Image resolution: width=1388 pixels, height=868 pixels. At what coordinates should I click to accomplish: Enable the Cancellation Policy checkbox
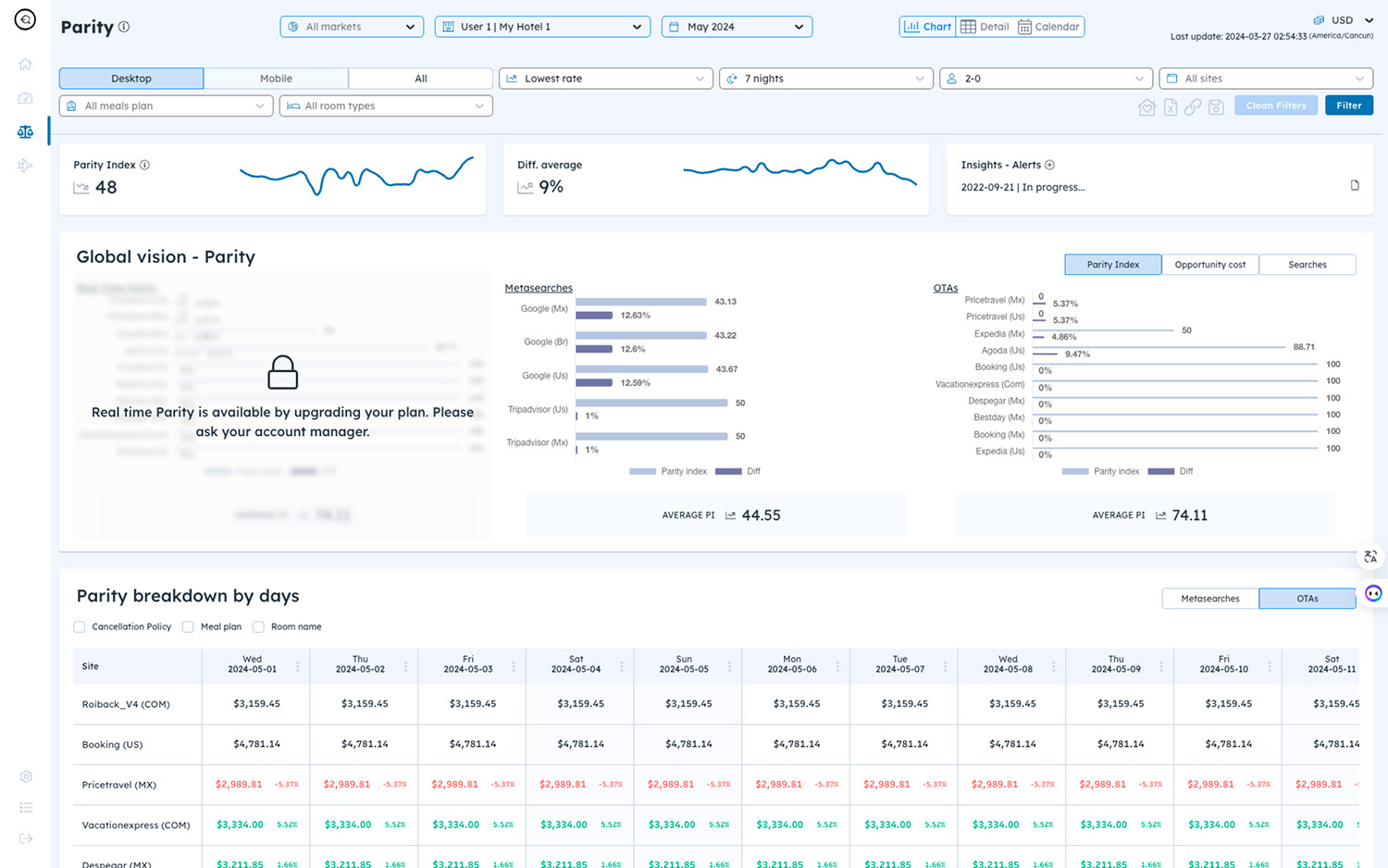[80, 627]
